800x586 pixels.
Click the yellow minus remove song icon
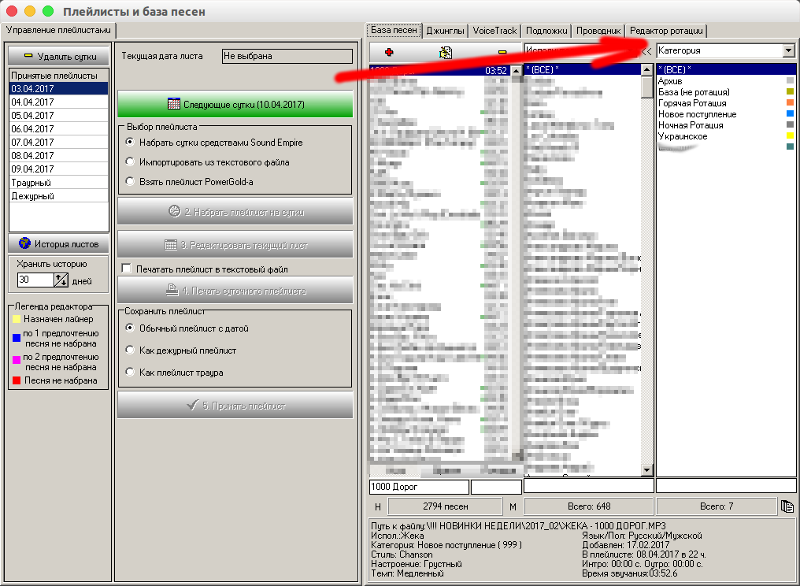tap(502, 51)
